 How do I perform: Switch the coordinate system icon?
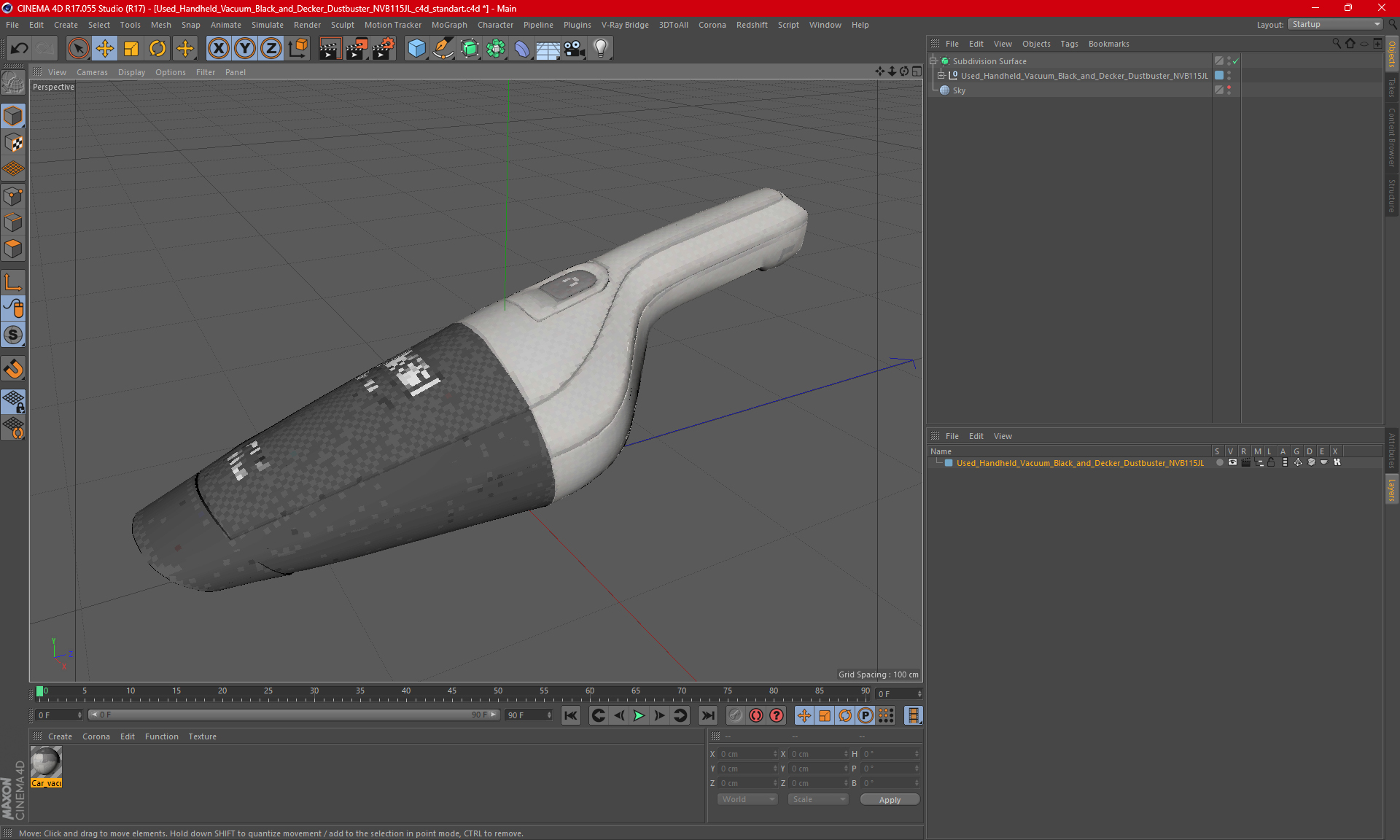pyautogui.click(x=298, y=49)
